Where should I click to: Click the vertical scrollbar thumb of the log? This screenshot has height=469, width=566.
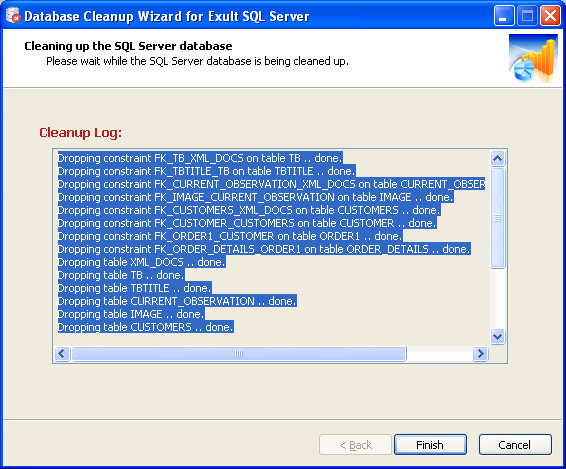[x=497, y=218]
